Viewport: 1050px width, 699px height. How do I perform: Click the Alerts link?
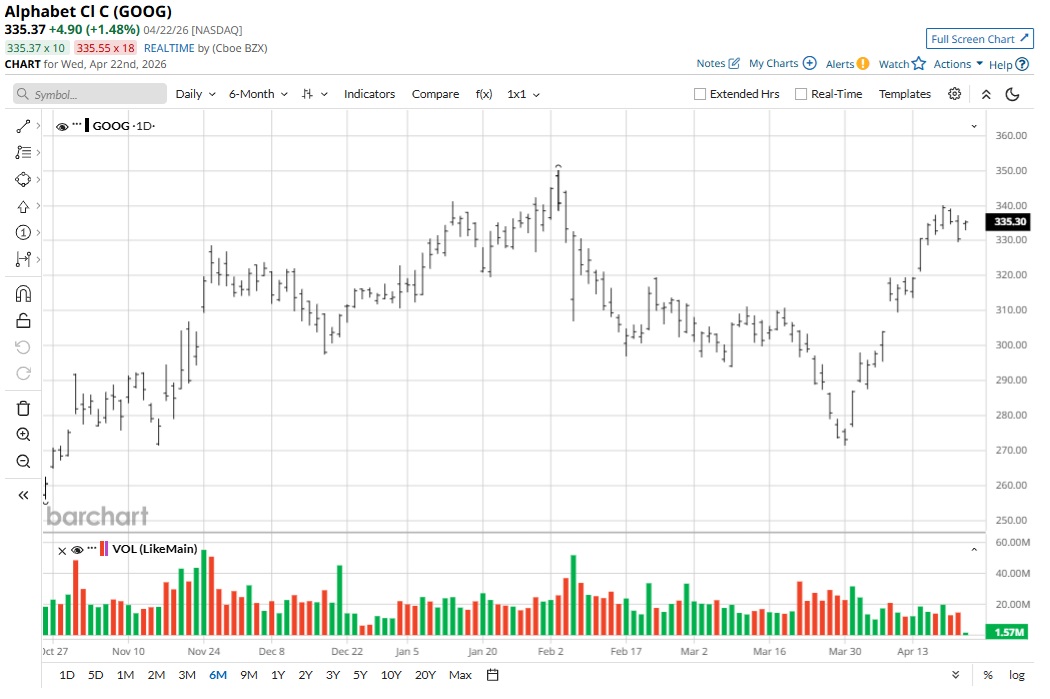(840, 64)
